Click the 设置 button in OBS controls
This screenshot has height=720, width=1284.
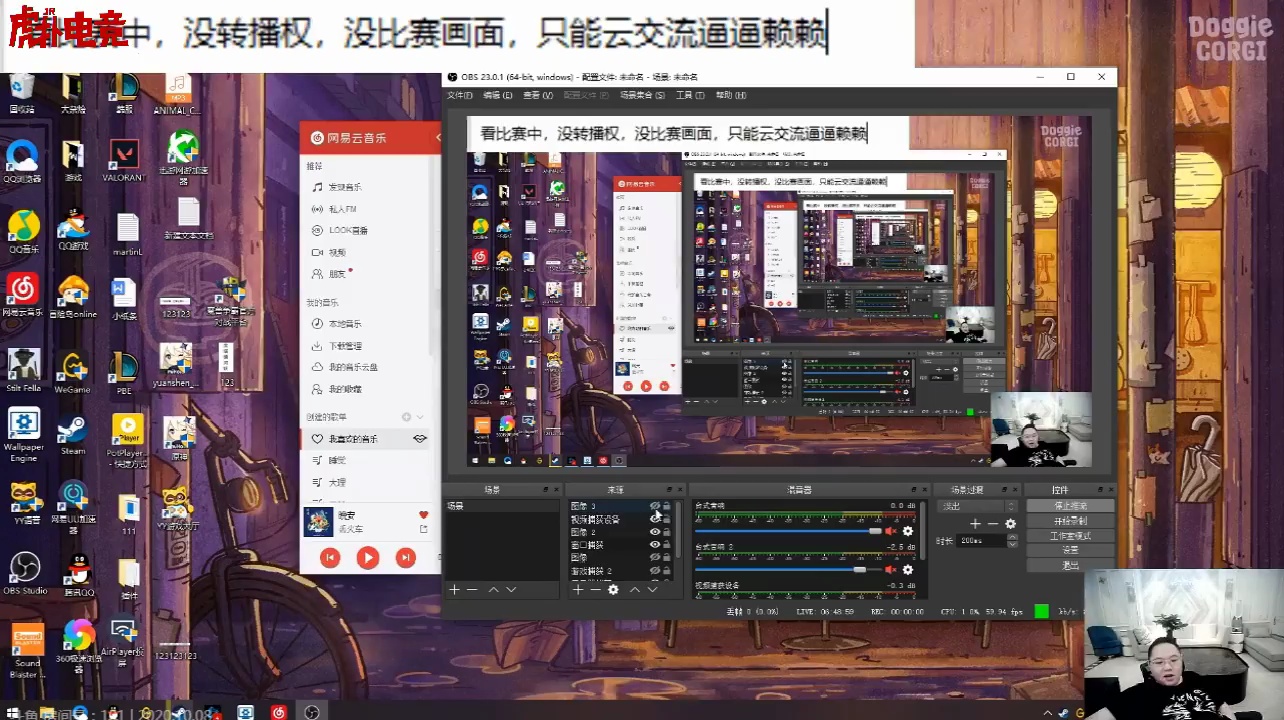click(x=1070, y=550)
